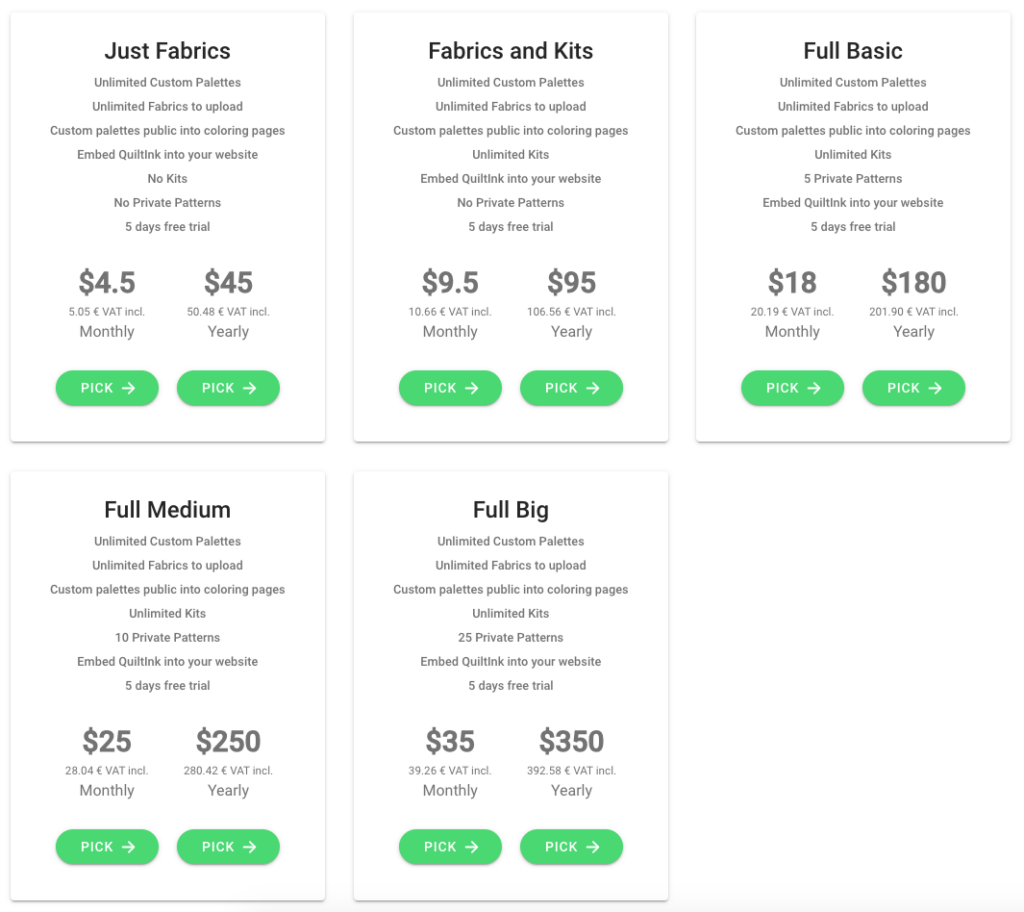Pick the Just Fabrics yearly $45 plan

tap(228, 388)
